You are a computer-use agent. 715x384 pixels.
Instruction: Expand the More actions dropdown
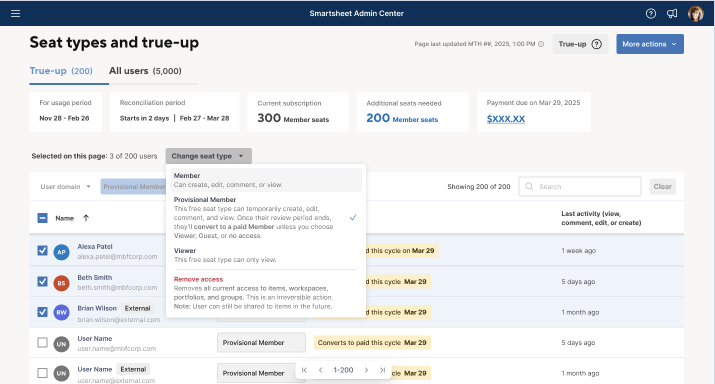(x=650, y=44)
